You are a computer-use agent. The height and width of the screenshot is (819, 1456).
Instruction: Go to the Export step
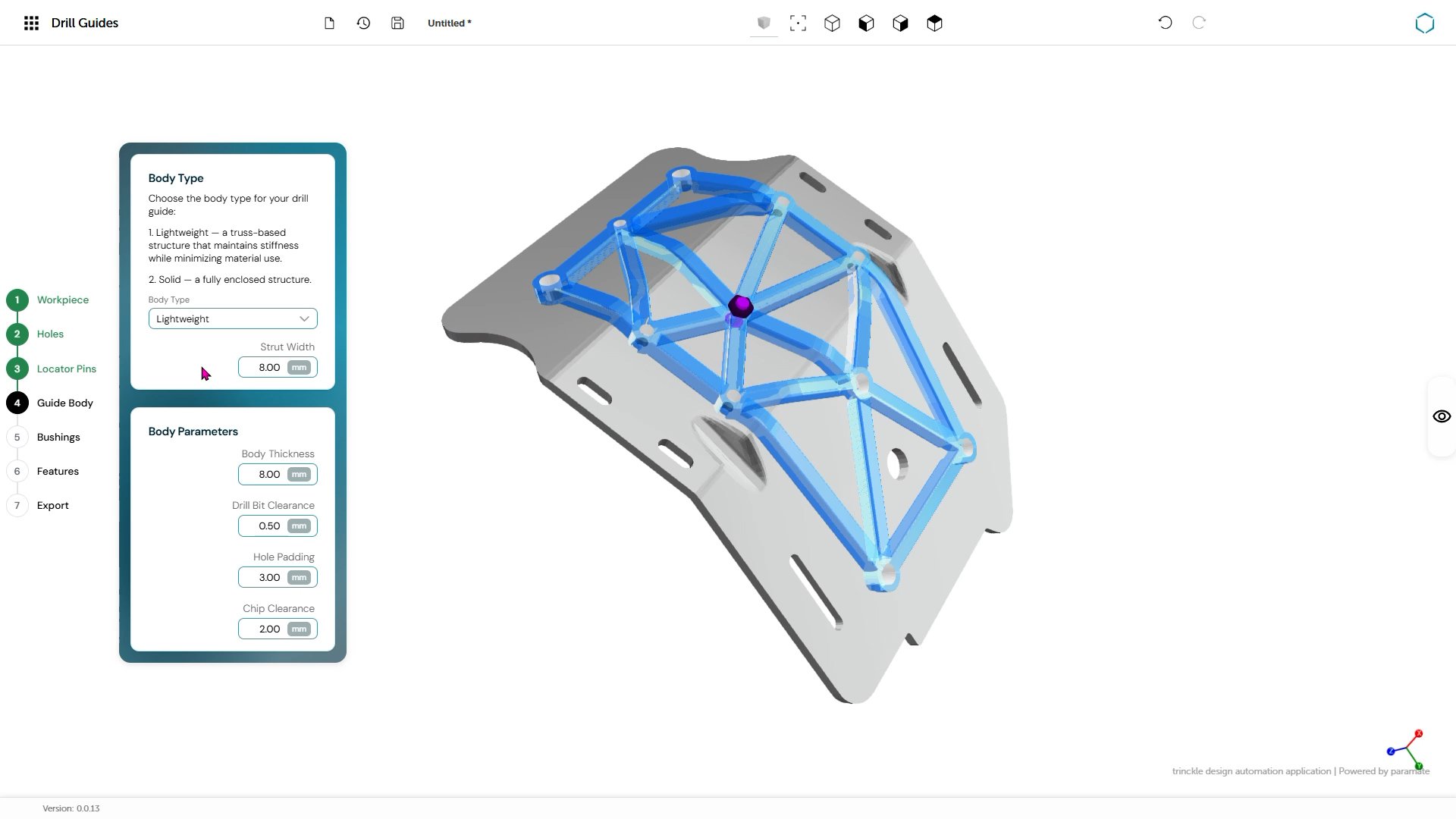(53, 506)
